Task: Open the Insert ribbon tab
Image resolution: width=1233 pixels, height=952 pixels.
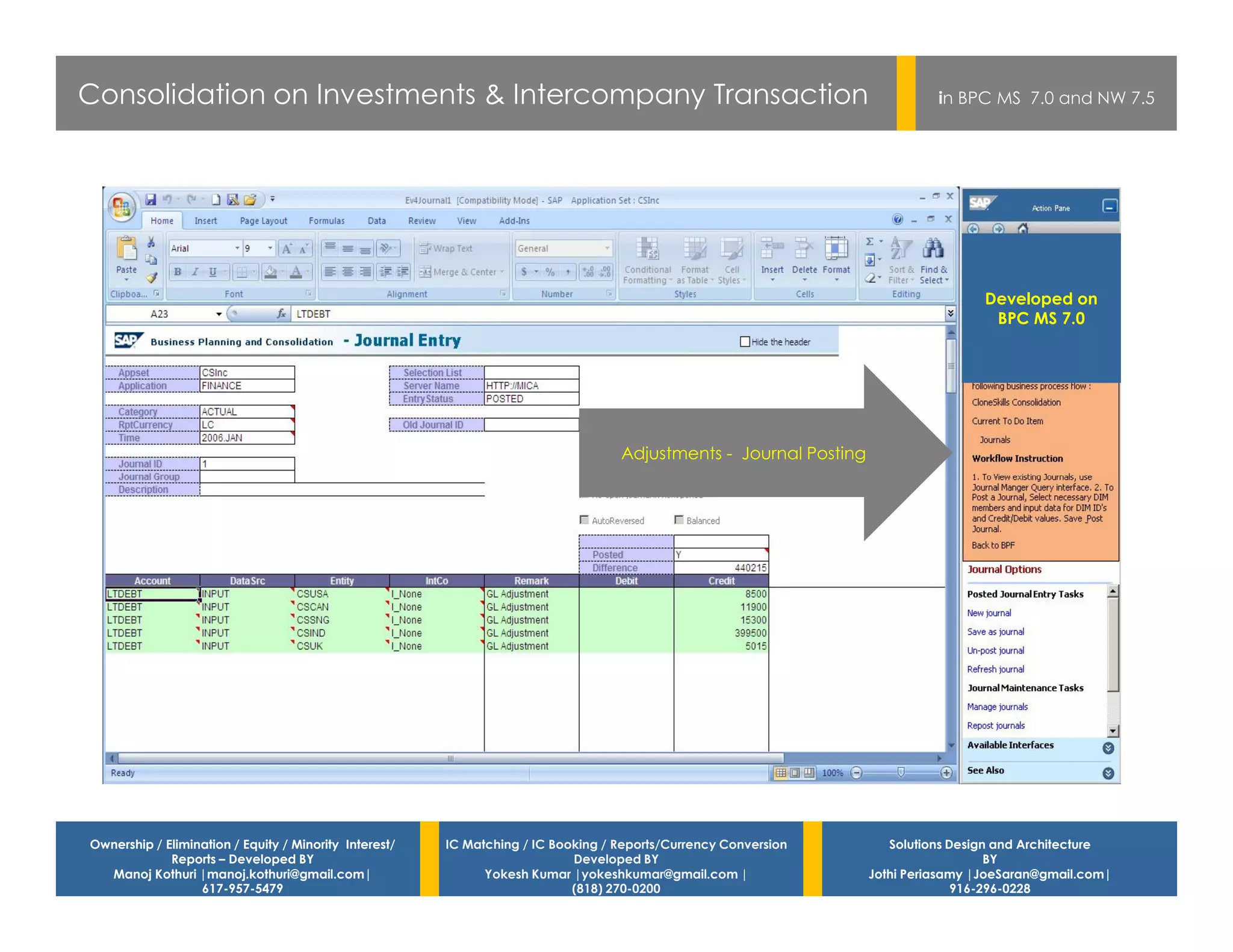Action: pyautogui.click(x=205, y=221)
